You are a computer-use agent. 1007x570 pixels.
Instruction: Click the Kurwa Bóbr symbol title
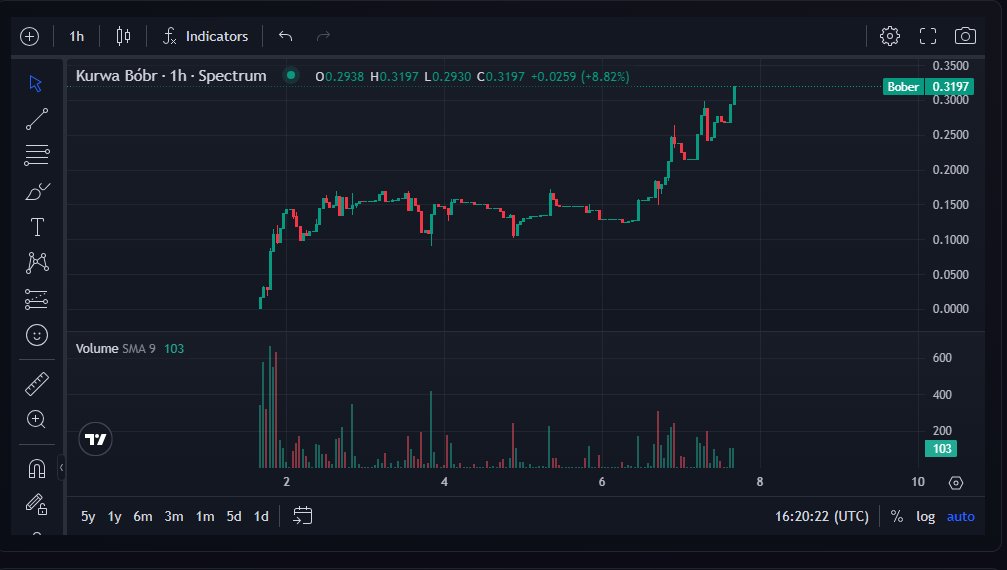tap(171, 76)
